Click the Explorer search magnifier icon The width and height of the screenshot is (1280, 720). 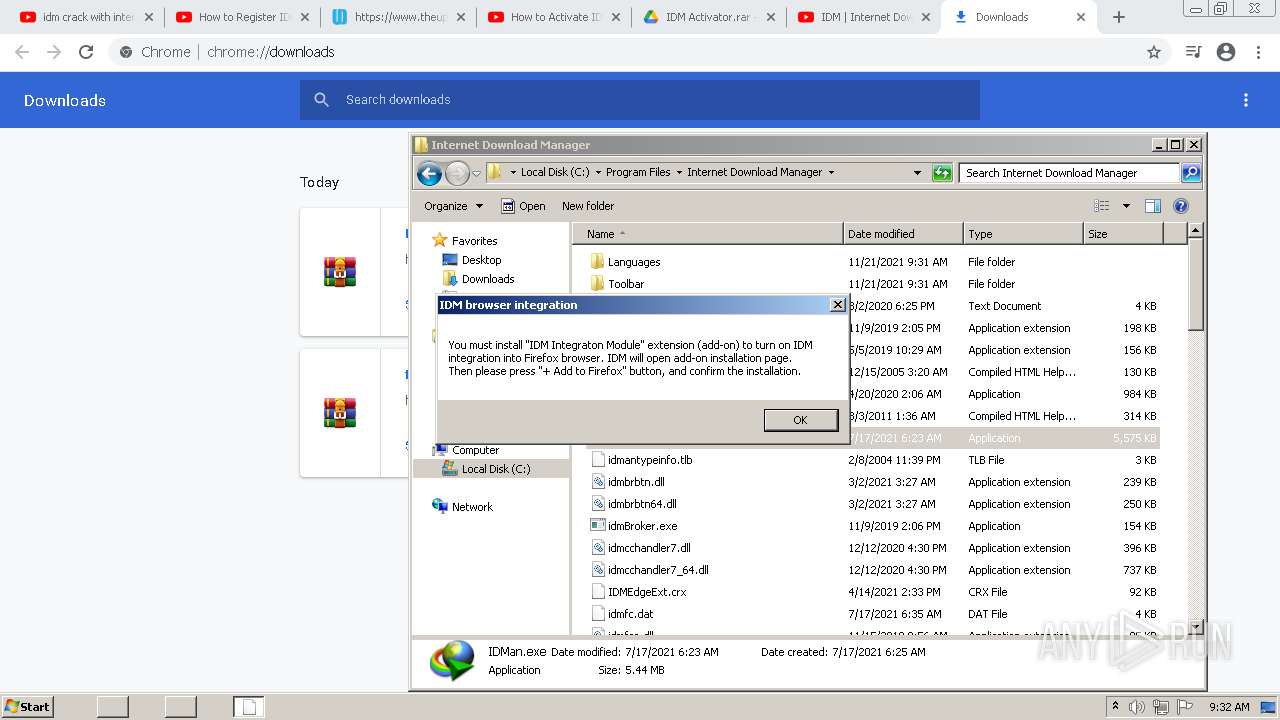click(1191, 173)
